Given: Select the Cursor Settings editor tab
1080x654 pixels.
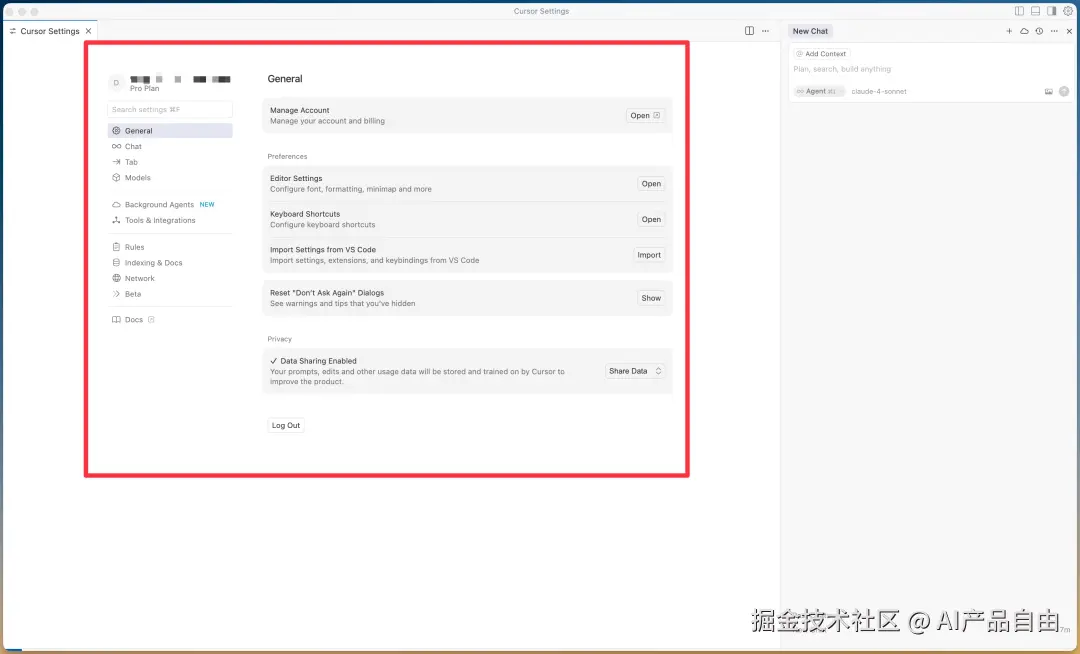Looking at the screenshot, I should [50, 31].
